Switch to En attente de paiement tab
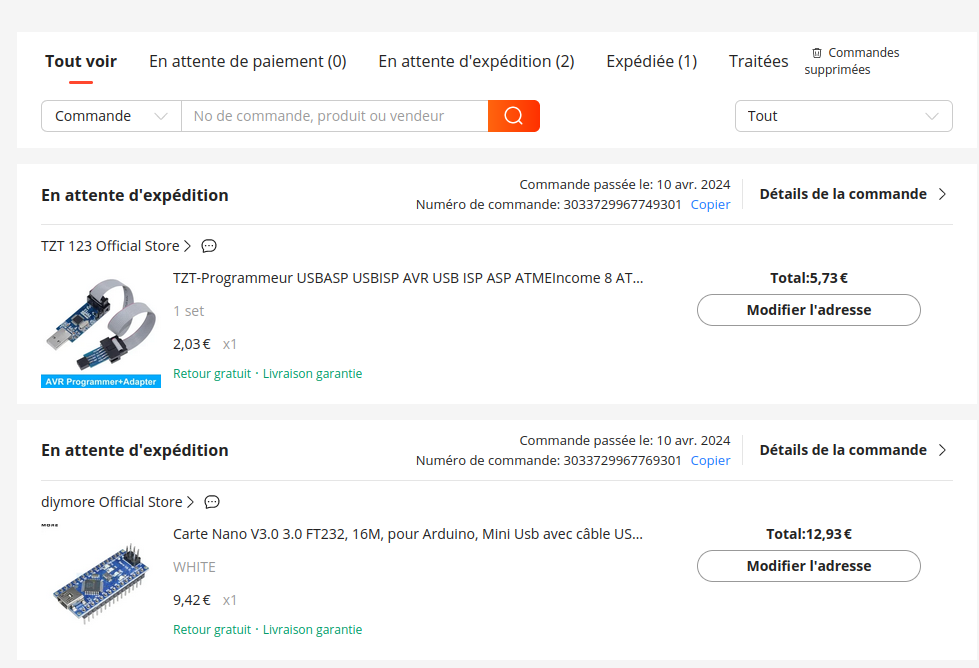 click(247, 61)
